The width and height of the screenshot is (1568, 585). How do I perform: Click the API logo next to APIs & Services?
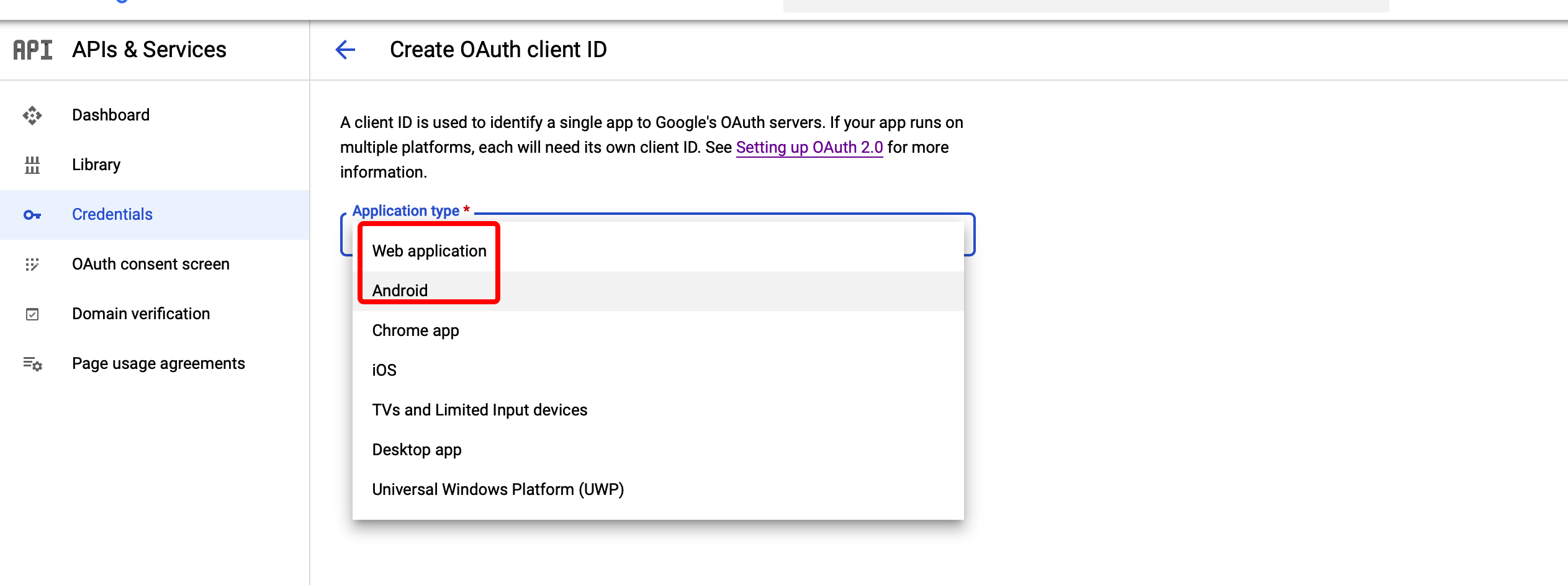(x=32, y=50)
